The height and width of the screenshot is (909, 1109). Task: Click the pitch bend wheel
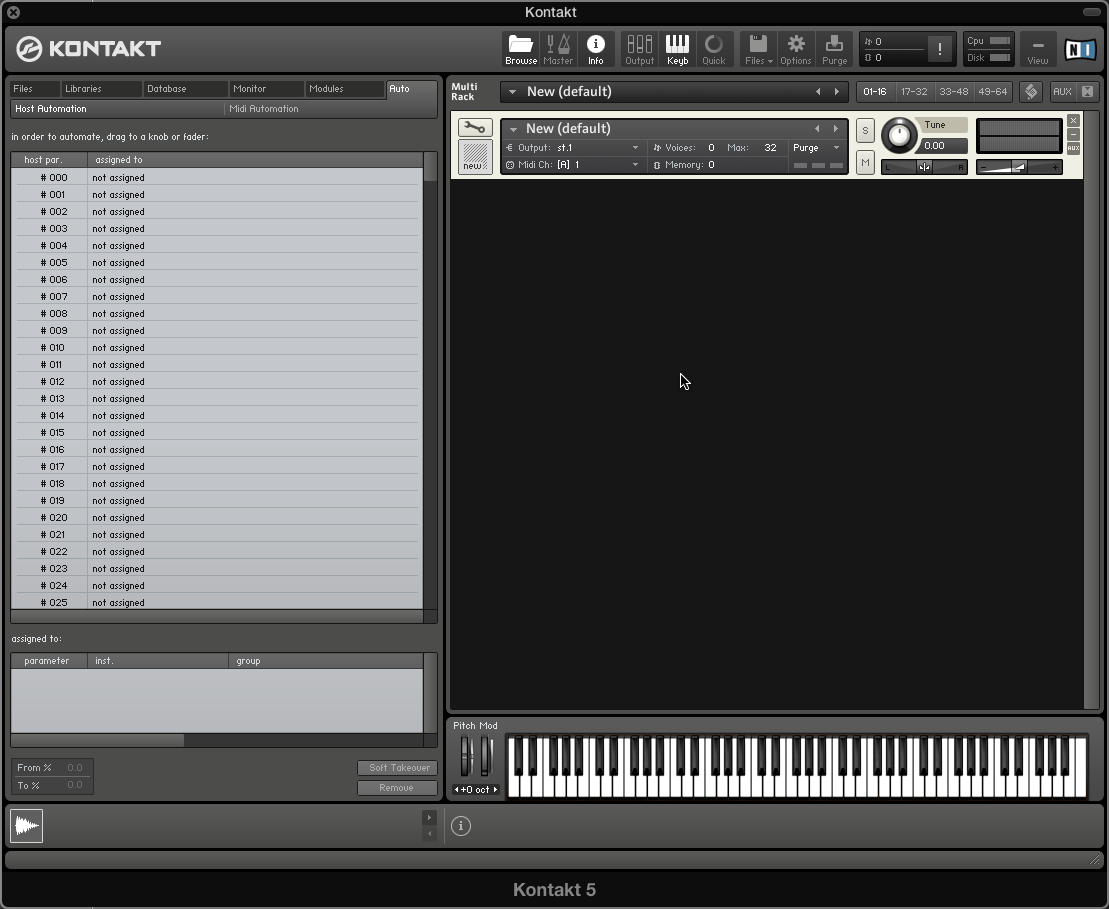(x=465, y=756)
